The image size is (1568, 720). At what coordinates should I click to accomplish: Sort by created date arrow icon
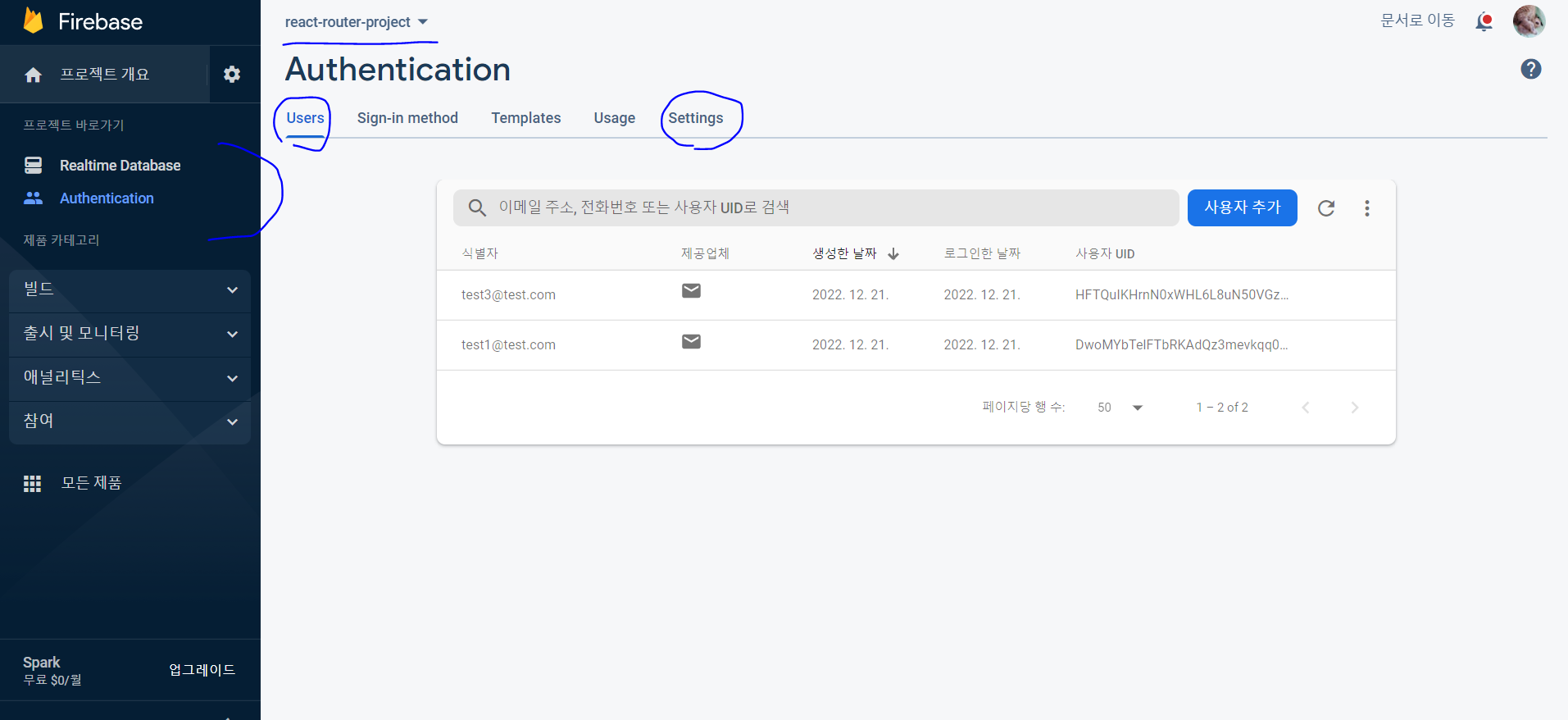point(893,254)
